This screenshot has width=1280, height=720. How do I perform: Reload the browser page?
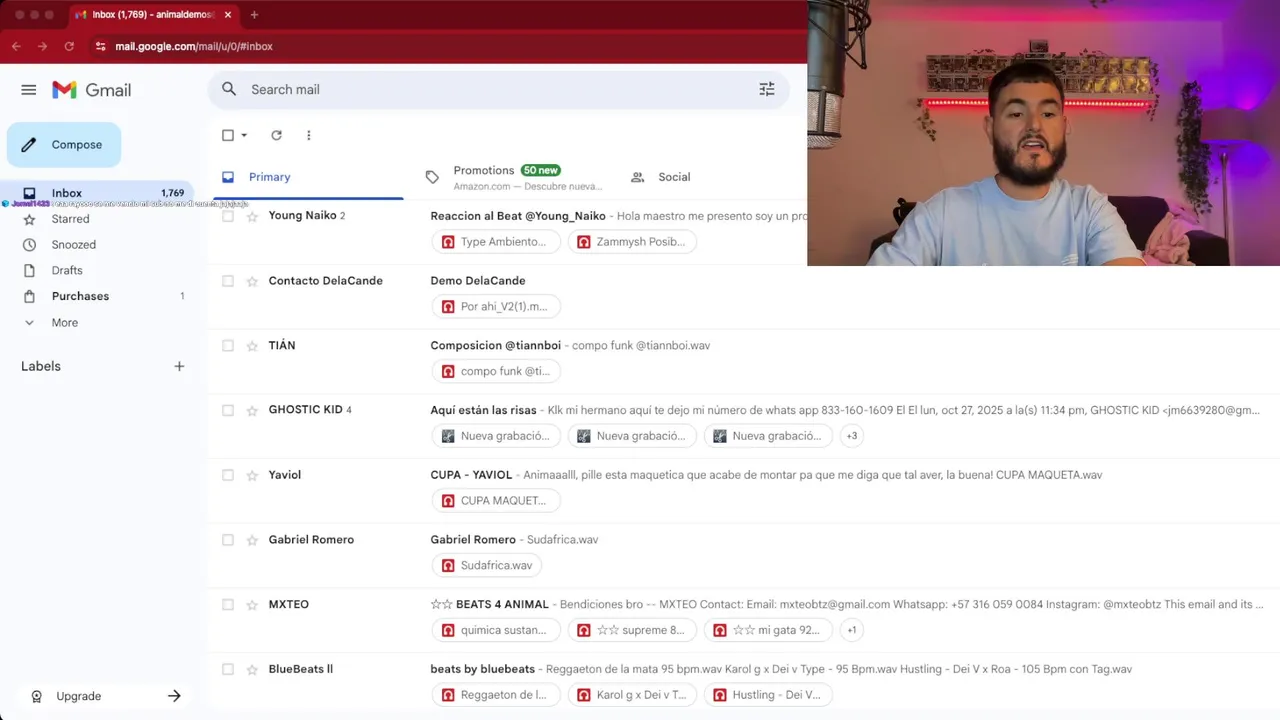[x=69, y=46]
